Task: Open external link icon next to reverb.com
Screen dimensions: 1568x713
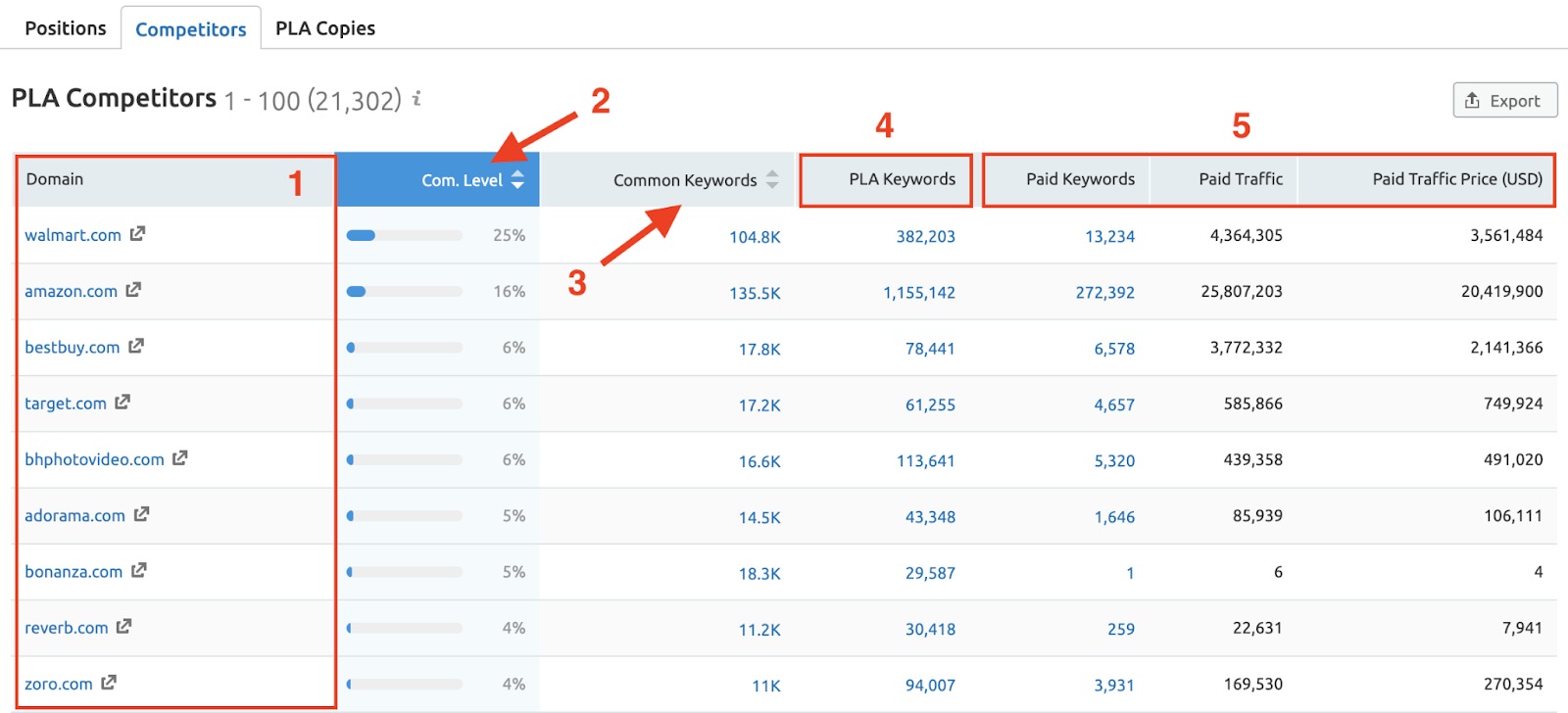Action: 123,626
